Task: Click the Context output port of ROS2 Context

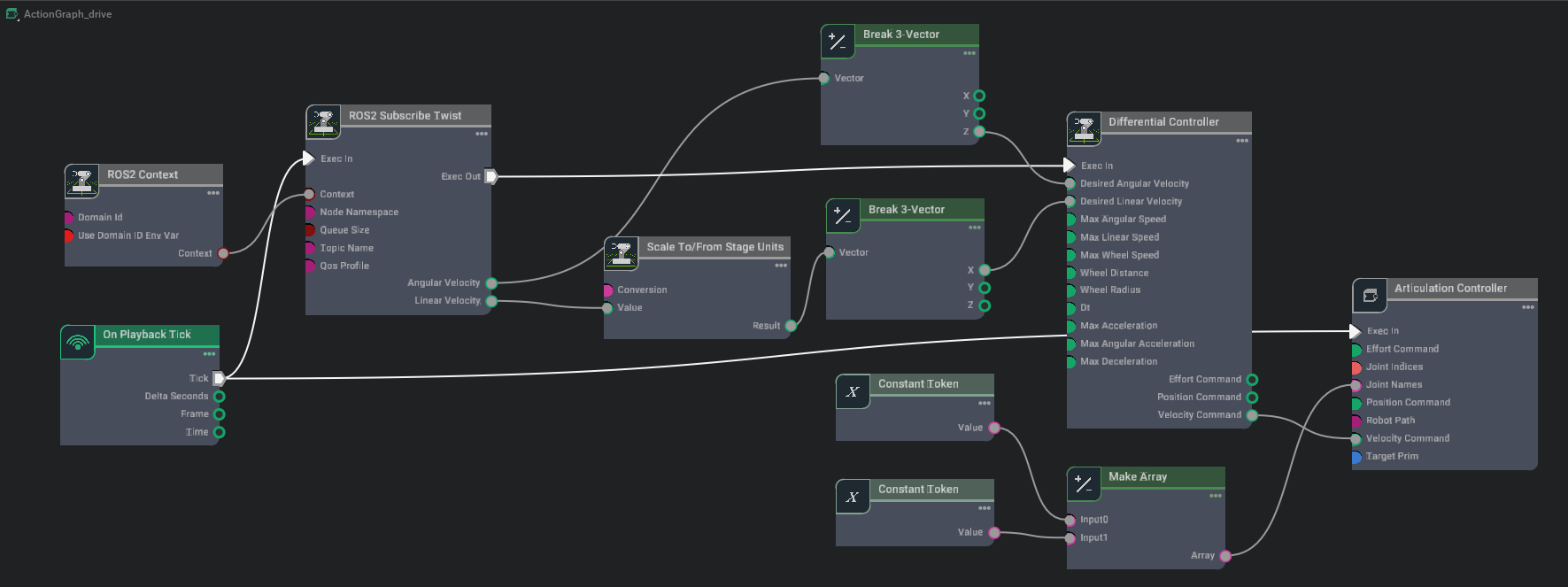Action: pos(223,253)
